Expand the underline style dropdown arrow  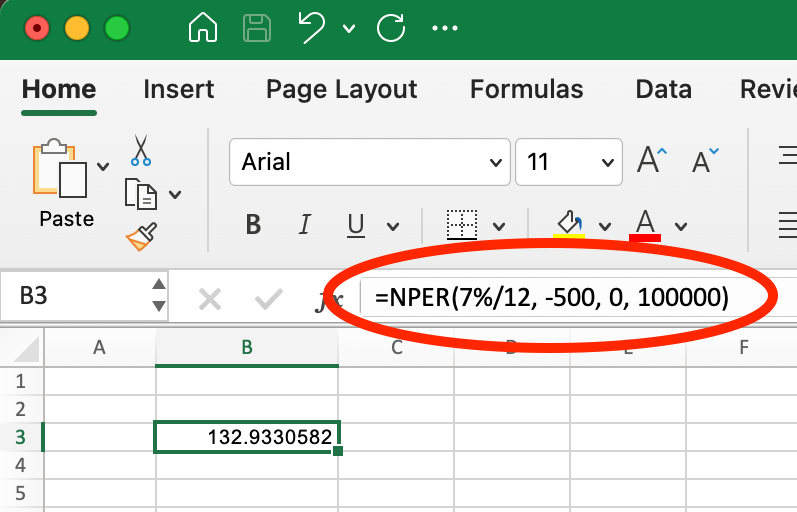click(393, 226)
